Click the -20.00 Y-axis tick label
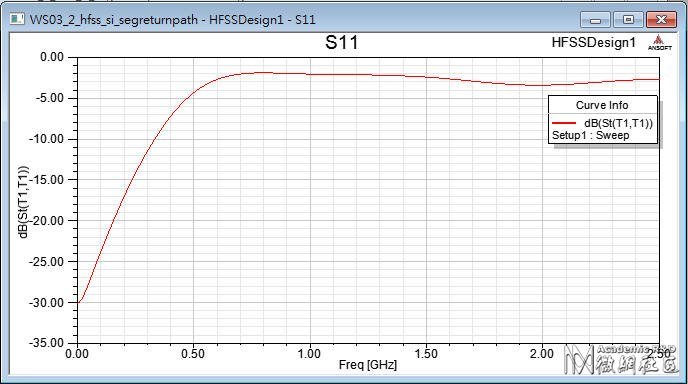 tap(46, 221)
